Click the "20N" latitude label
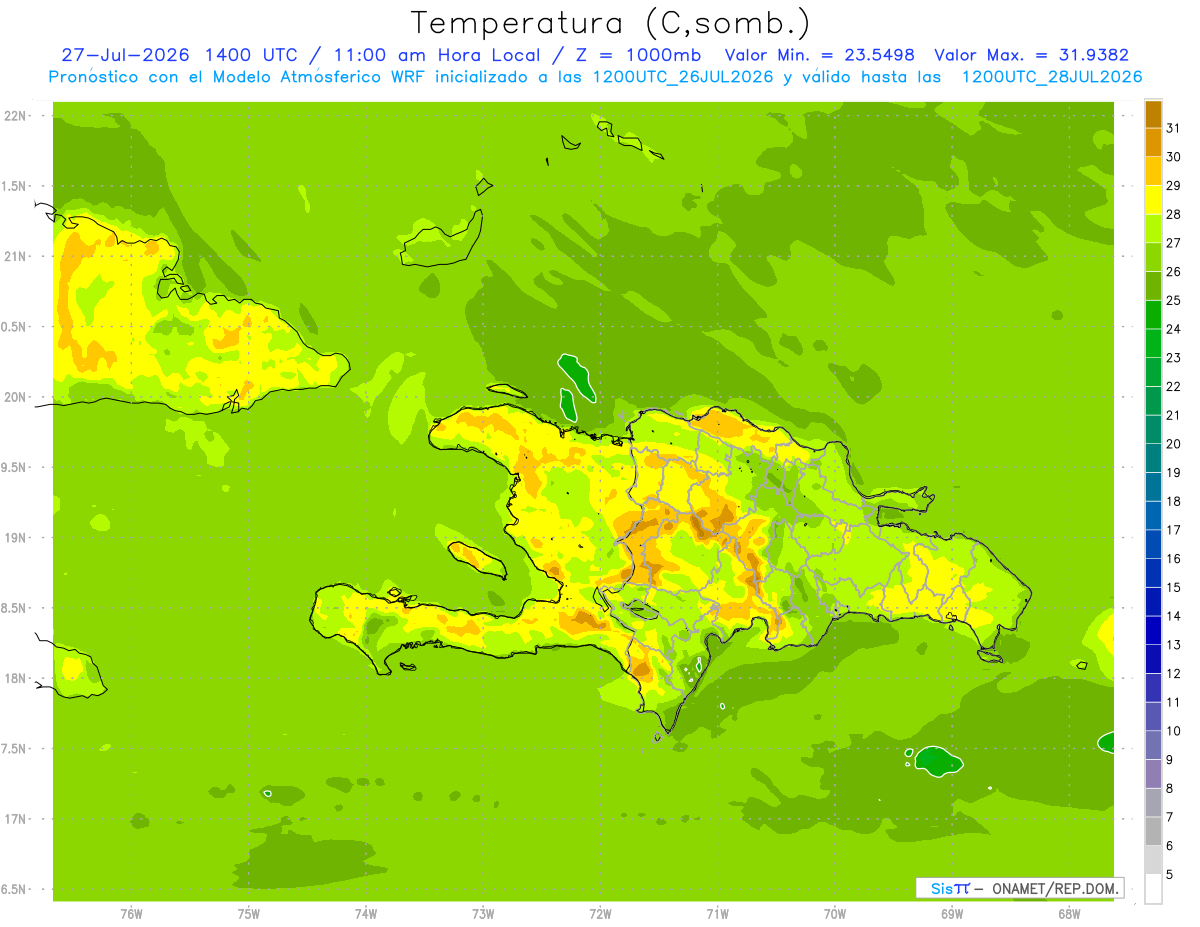 pos(16,397)
